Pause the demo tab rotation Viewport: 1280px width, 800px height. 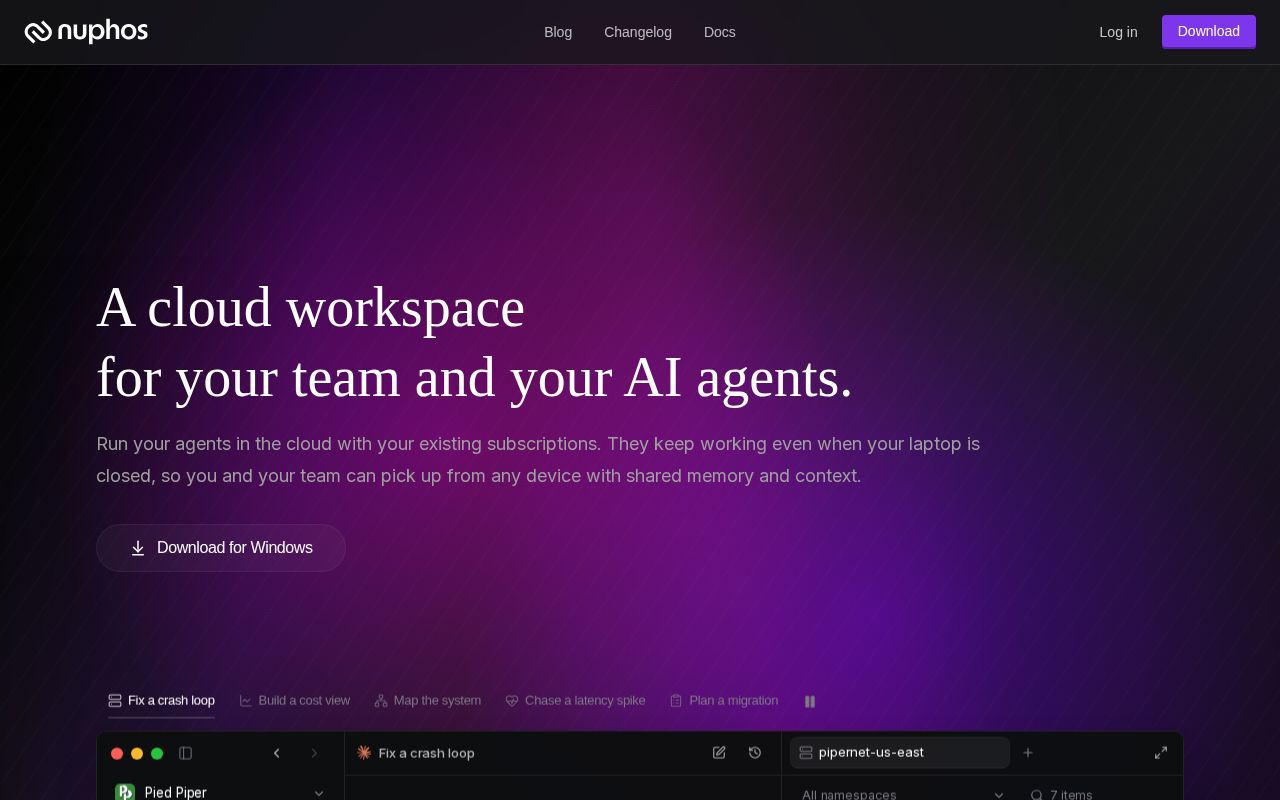[810, 702]
